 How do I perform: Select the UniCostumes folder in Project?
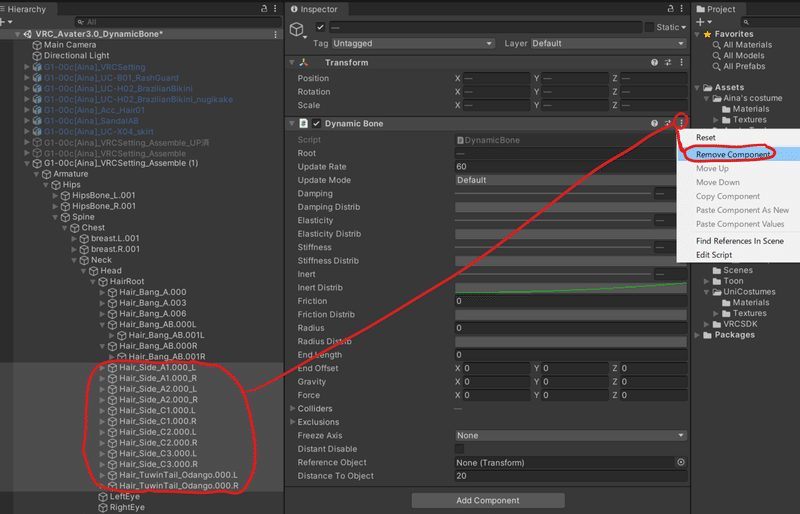[x=749, y=292]
